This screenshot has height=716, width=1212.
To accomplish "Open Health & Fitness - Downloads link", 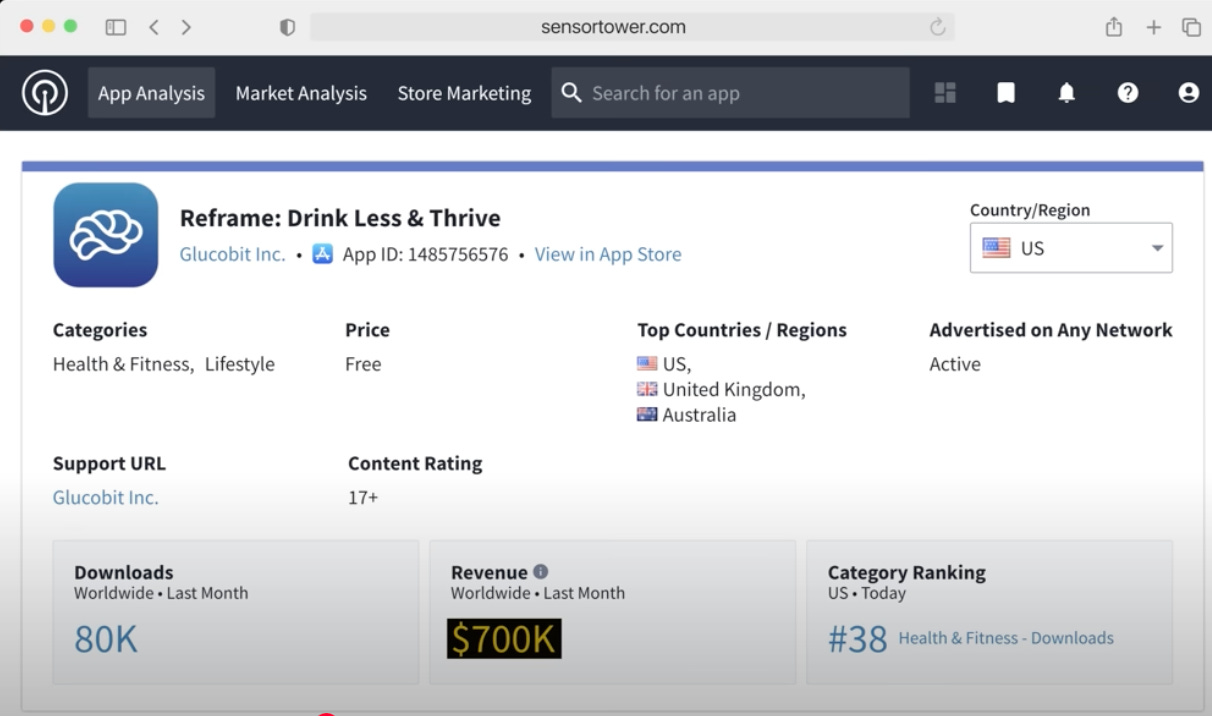I will [x=1006, y=638].
